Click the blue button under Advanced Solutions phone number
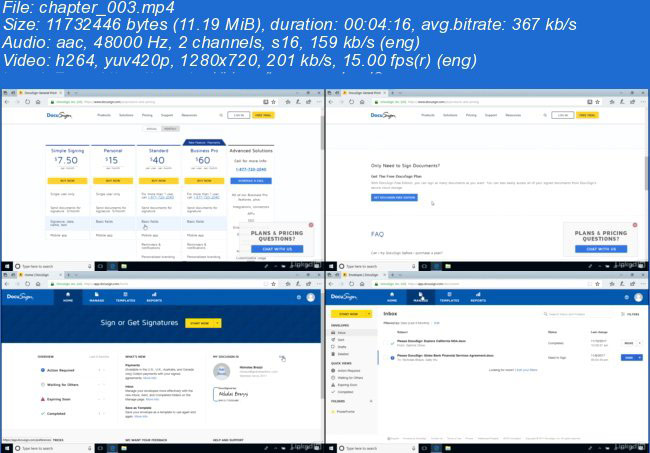Viewport: 650px width, 453px height. (251, 181)
